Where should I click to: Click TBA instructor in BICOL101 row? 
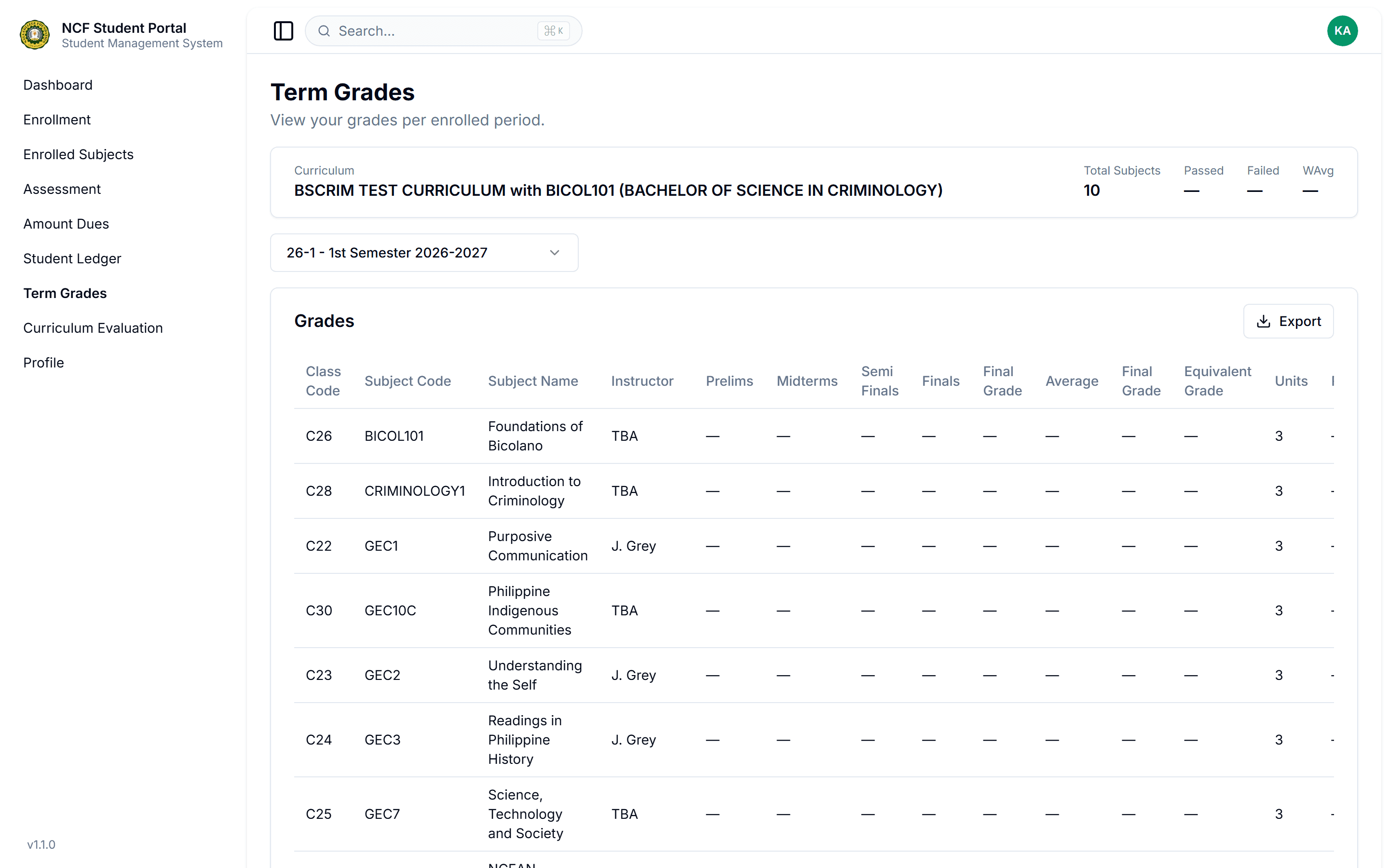click(x=625, y=436)
